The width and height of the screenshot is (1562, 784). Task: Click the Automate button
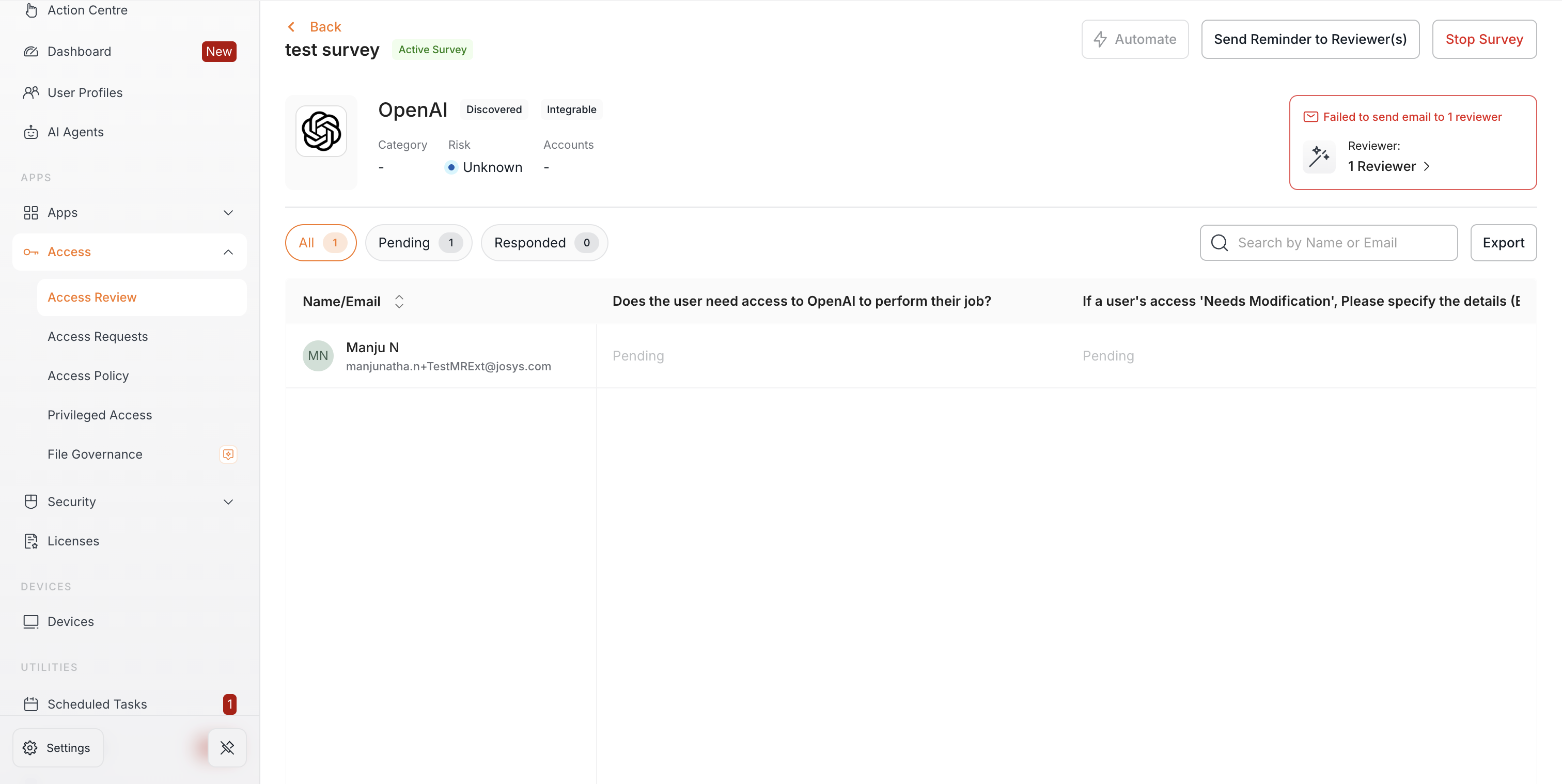click(x=1134, y=39)
